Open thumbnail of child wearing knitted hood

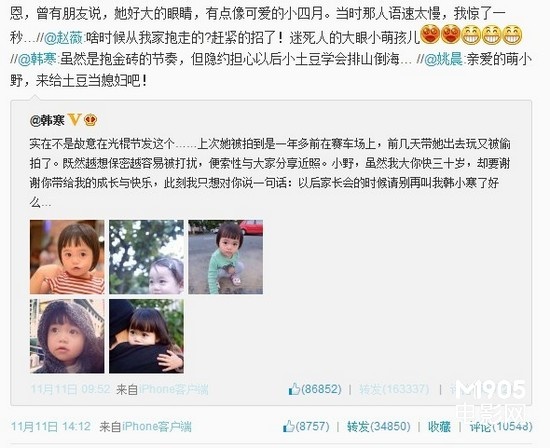click(67, 336)
